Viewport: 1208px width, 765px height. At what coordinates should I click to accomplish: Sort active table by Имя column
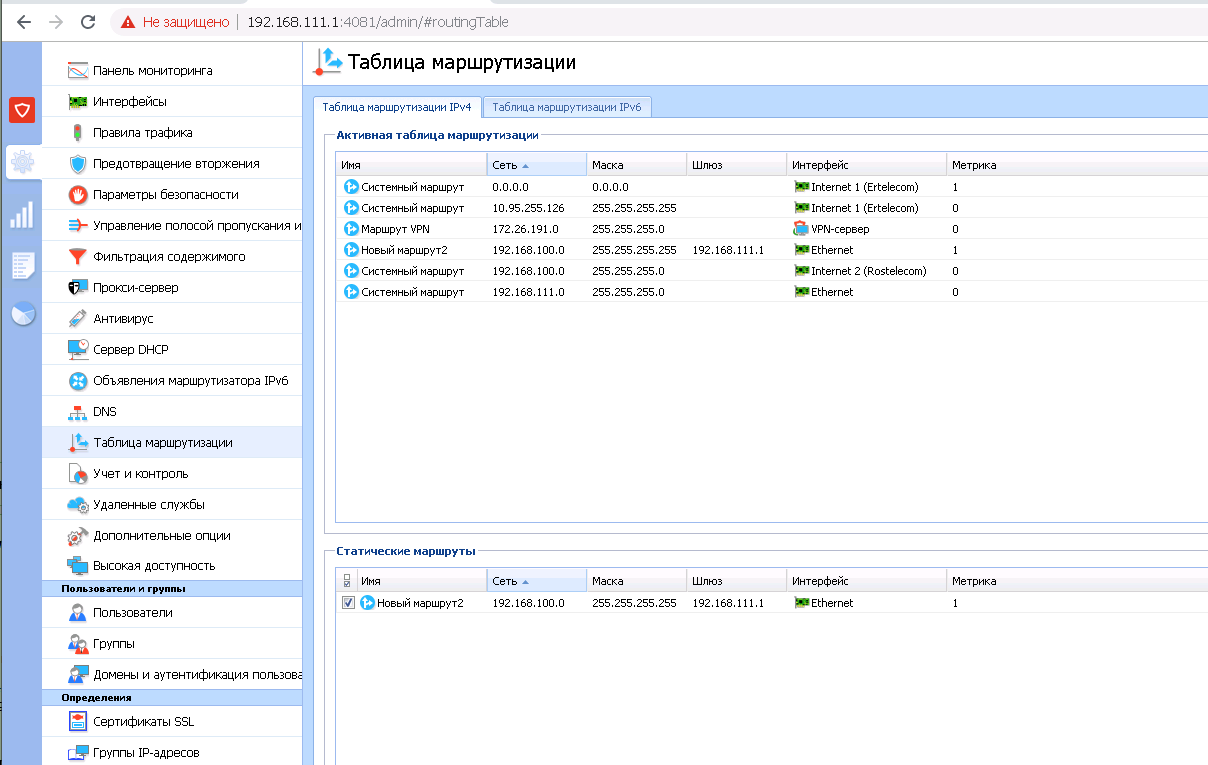(411, 165)
